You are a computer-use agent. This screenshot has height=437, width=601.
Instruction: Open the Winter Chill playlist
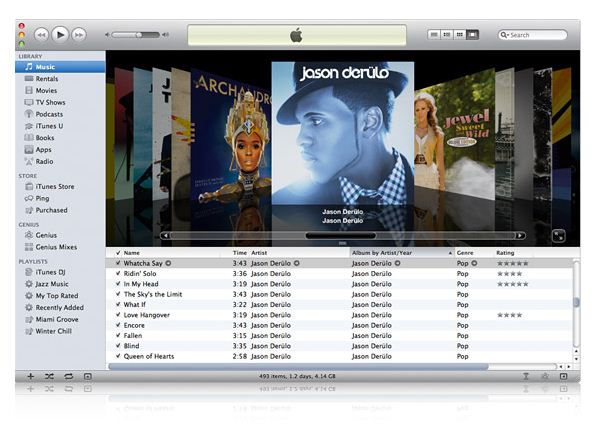click(x=60, y=331)
